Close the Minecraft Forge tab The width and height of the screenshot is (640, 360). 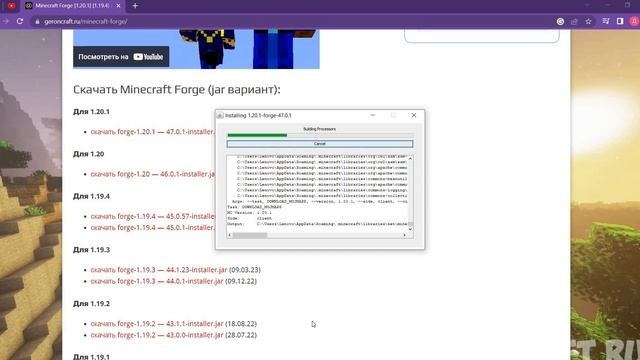coord(118,6)
